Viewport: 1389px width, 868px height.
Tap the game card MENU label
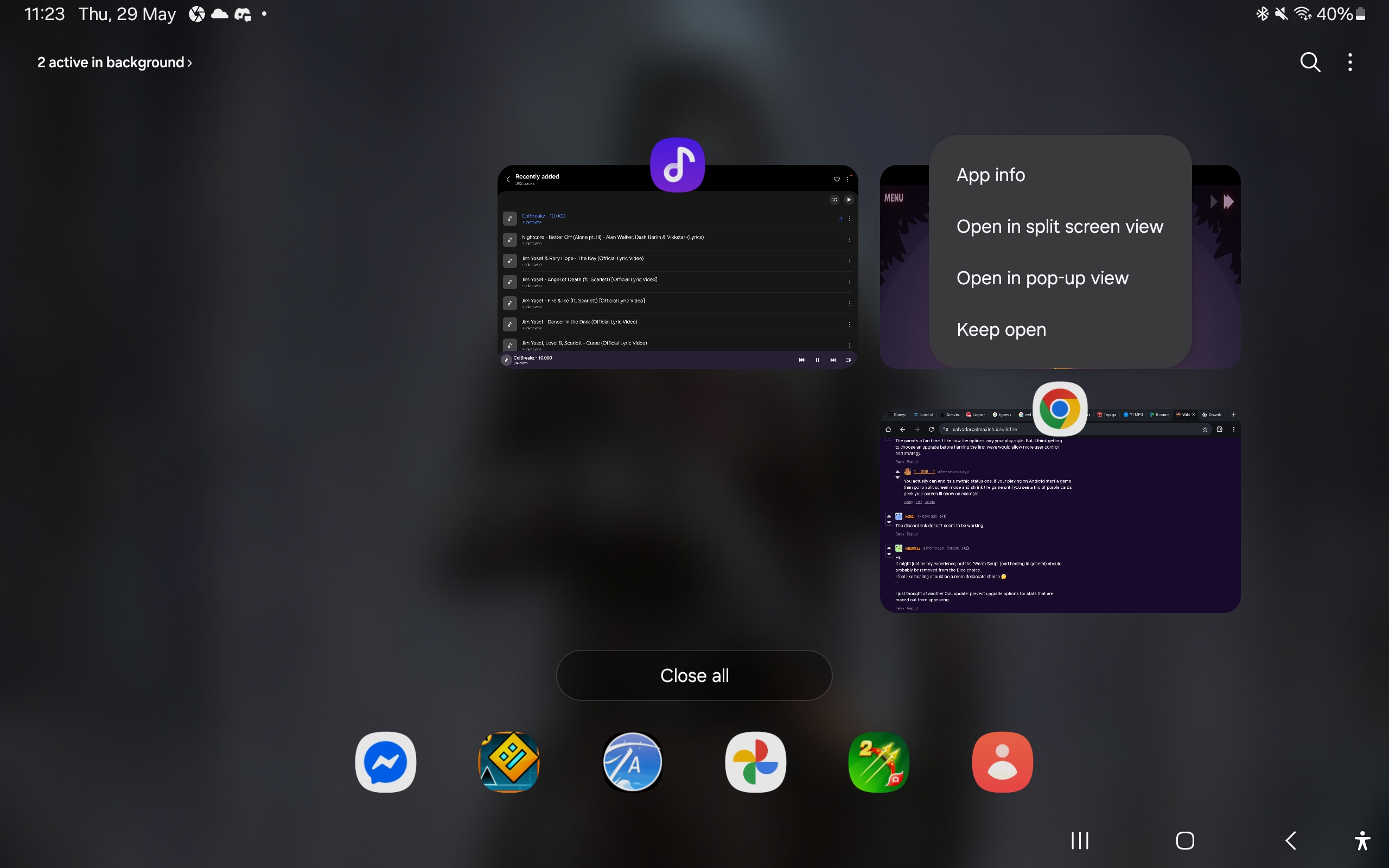coord(893,197)
